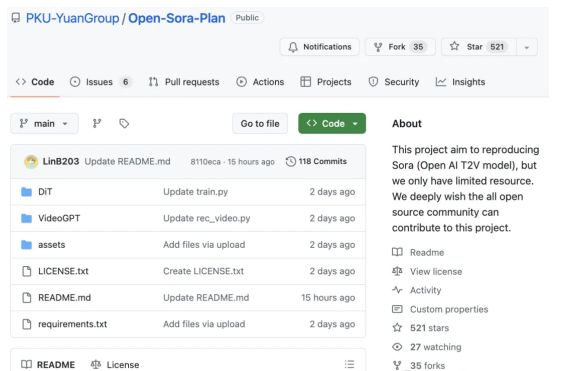Open the 521 stars link
This screenshot has height=371, width=561.
click(420, 328)
